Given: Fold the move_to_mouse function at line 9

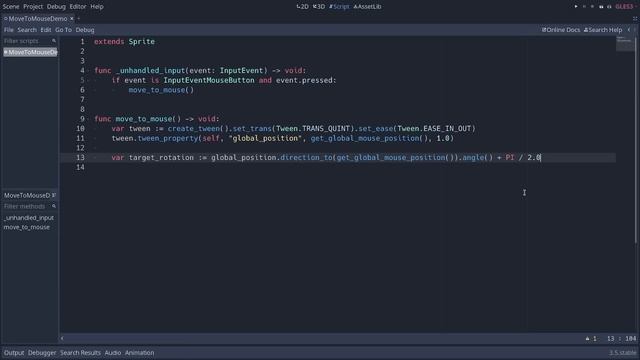Looking at the screenshot, I should pos(89,119).
